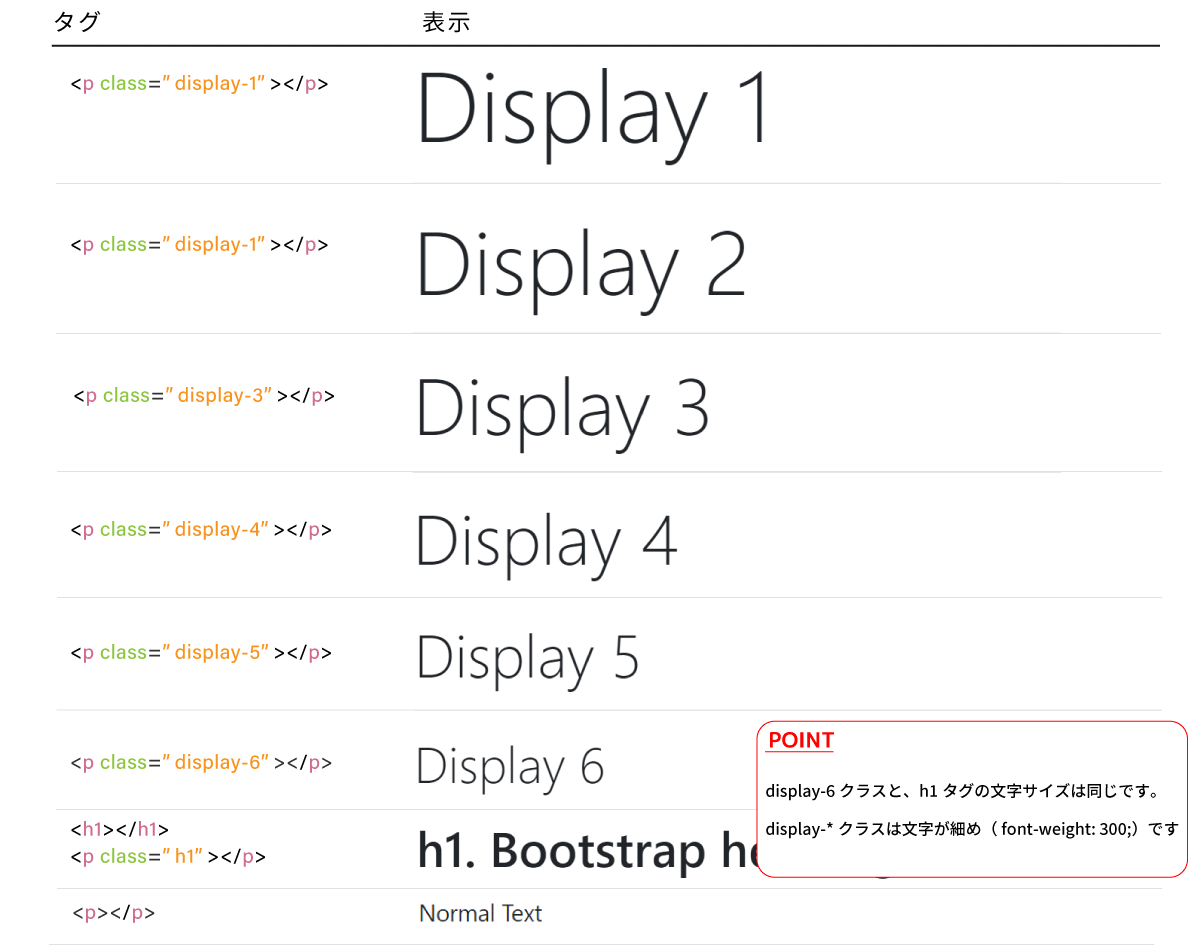Click the Normal Text sample
This screenshot has height=950, width=1200.
point(481,914)
